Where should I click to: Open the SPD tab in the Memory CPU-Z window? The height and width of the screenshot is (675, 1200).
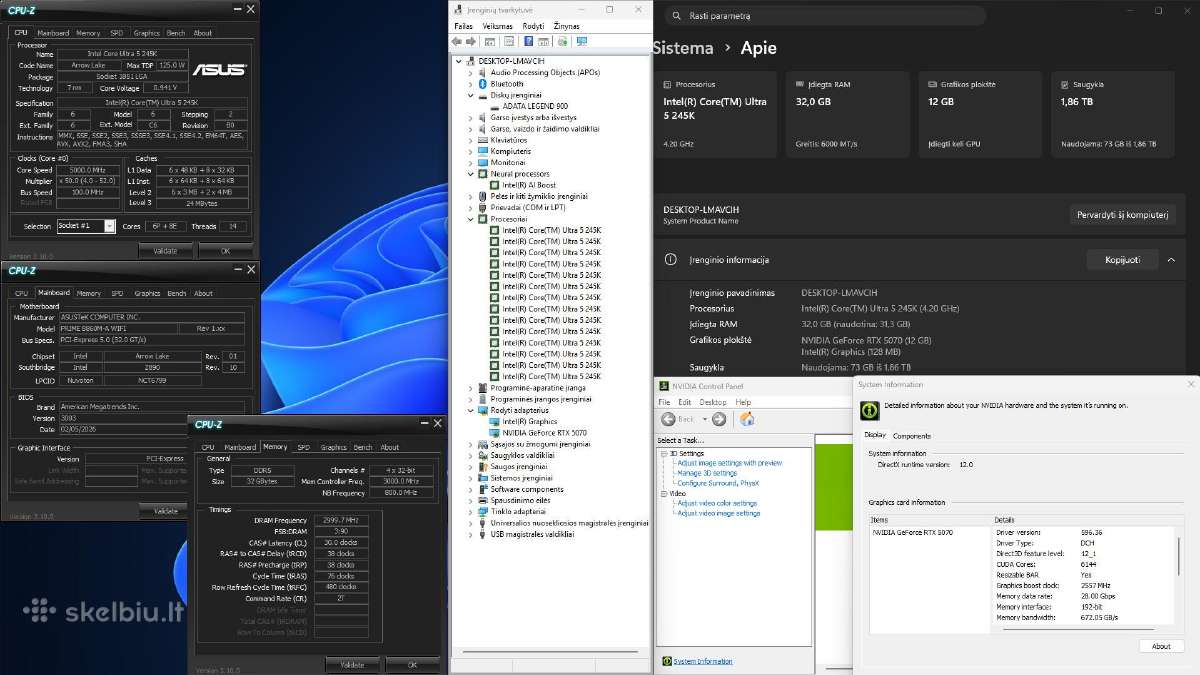pyautogui.click(x=303, y=447)
